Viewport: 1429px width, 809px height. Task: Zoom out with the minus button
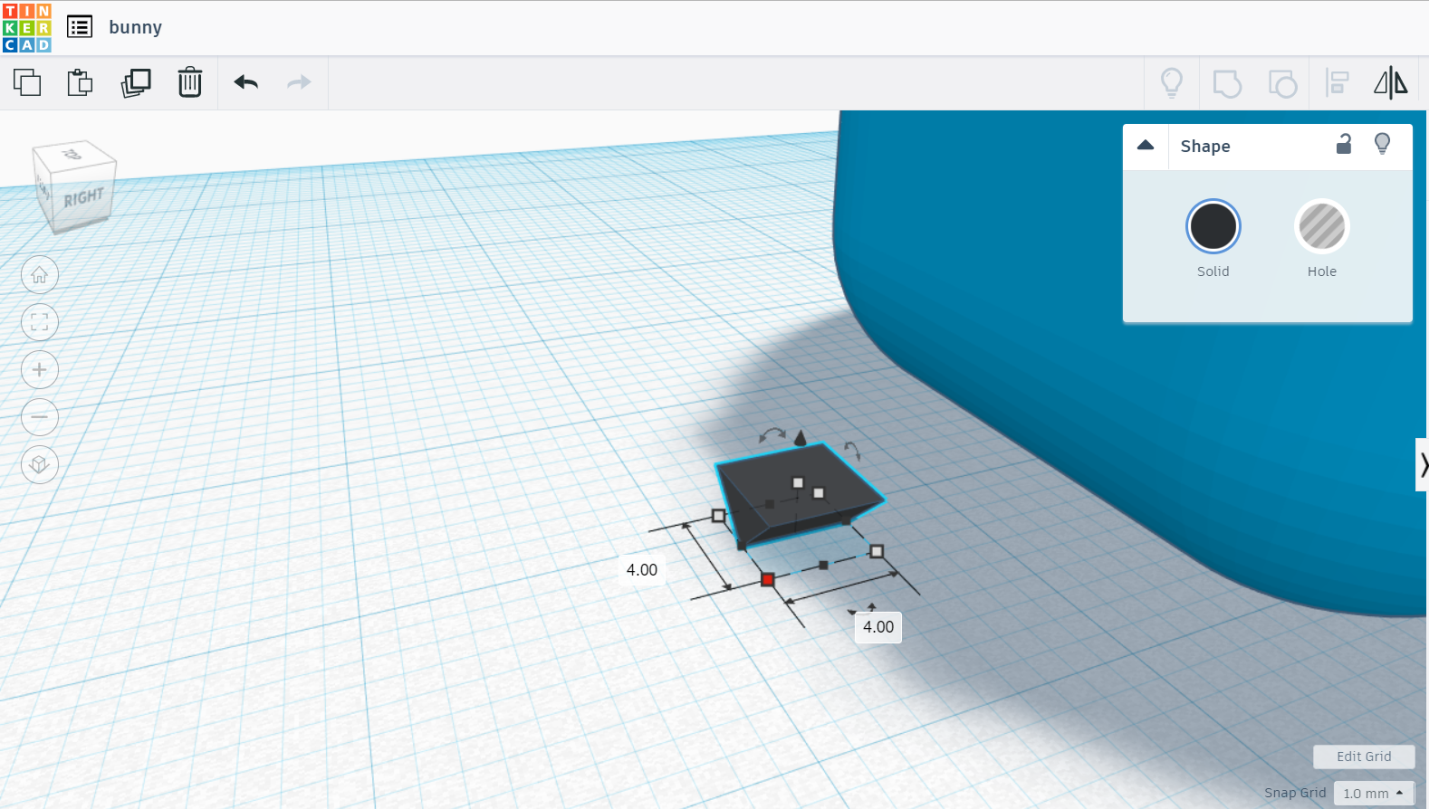pos(40,417)
